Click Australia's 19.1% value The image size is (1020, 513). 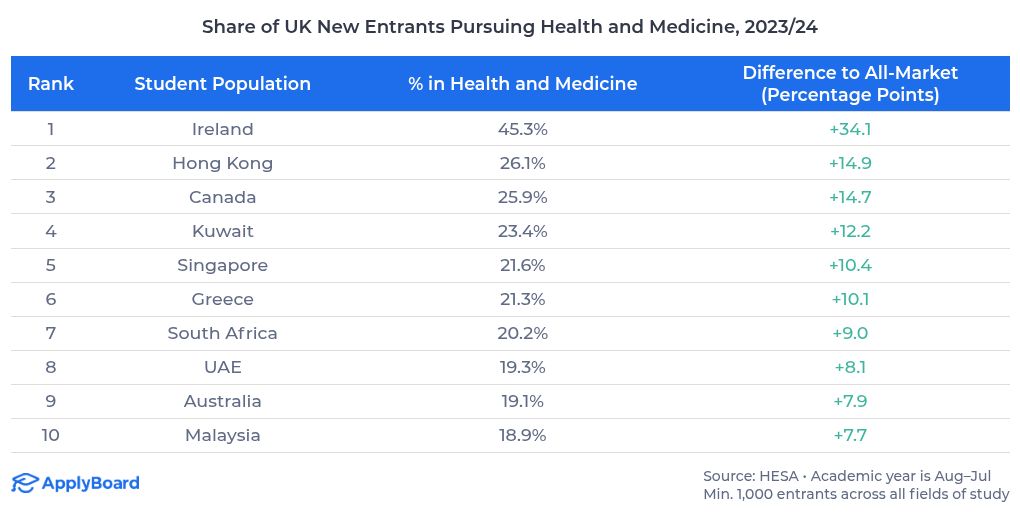(x=522, y=401)
